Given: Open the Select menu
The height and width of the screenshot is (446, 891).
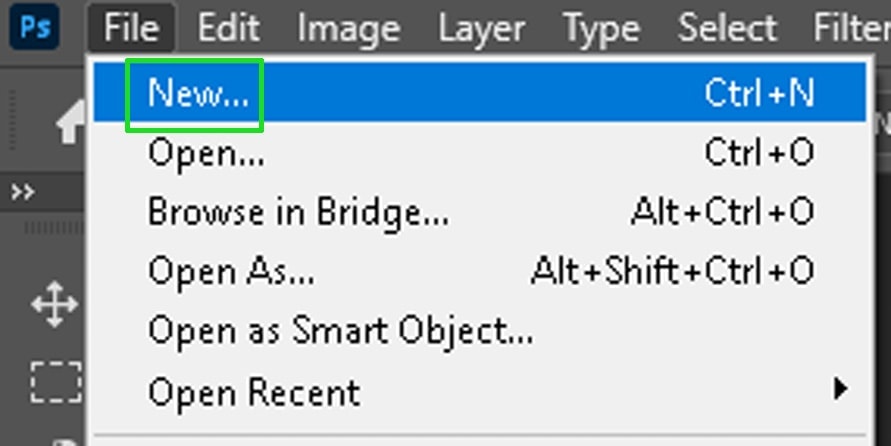Looking at the screenshot, I should click(727, 27).
